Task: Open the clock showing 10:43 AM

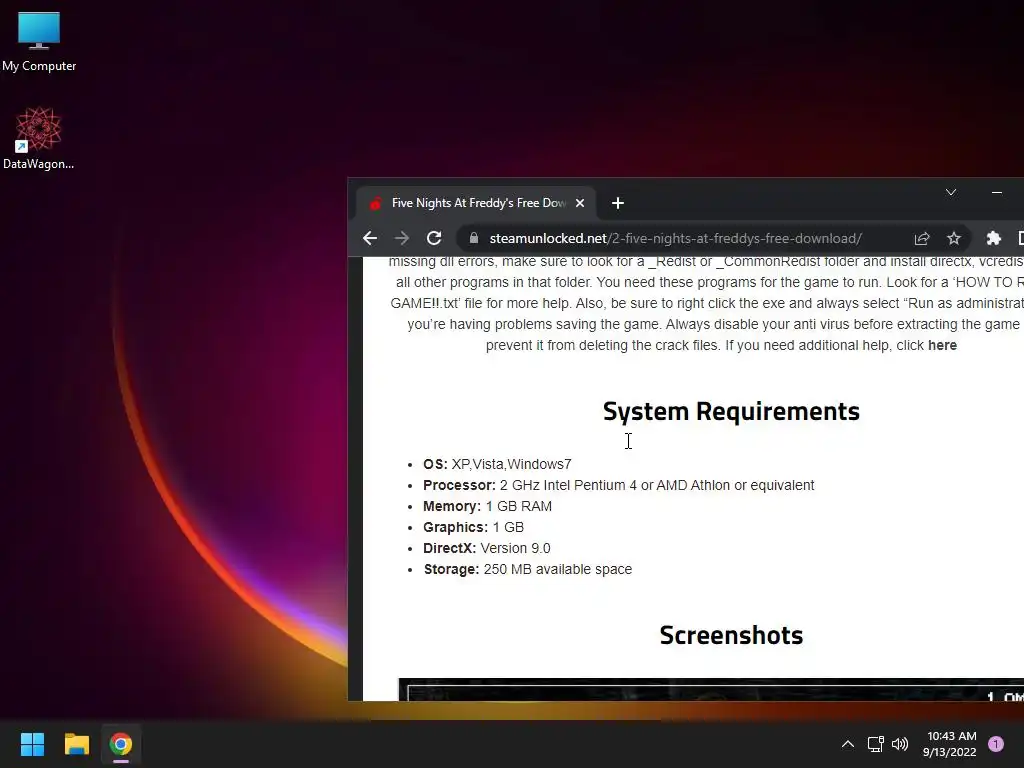Action: [x=950, y=744]
